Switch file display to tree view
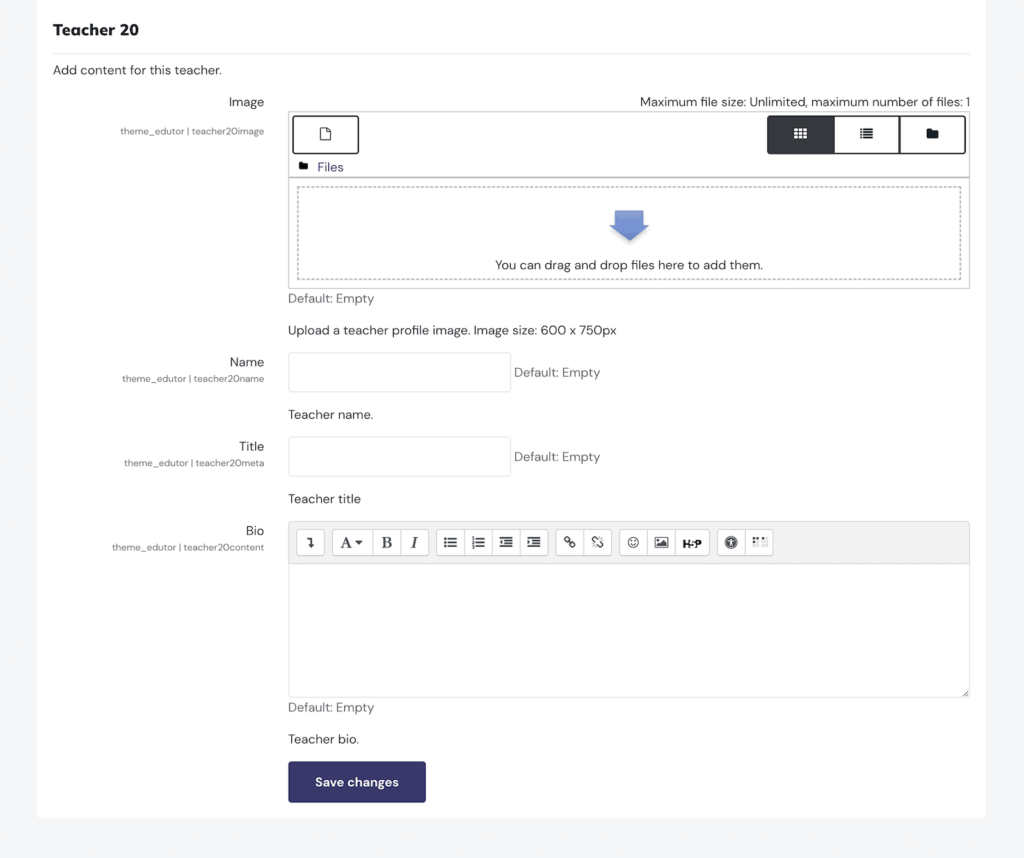The image size is (1024, 858). (x=931, y=133)
